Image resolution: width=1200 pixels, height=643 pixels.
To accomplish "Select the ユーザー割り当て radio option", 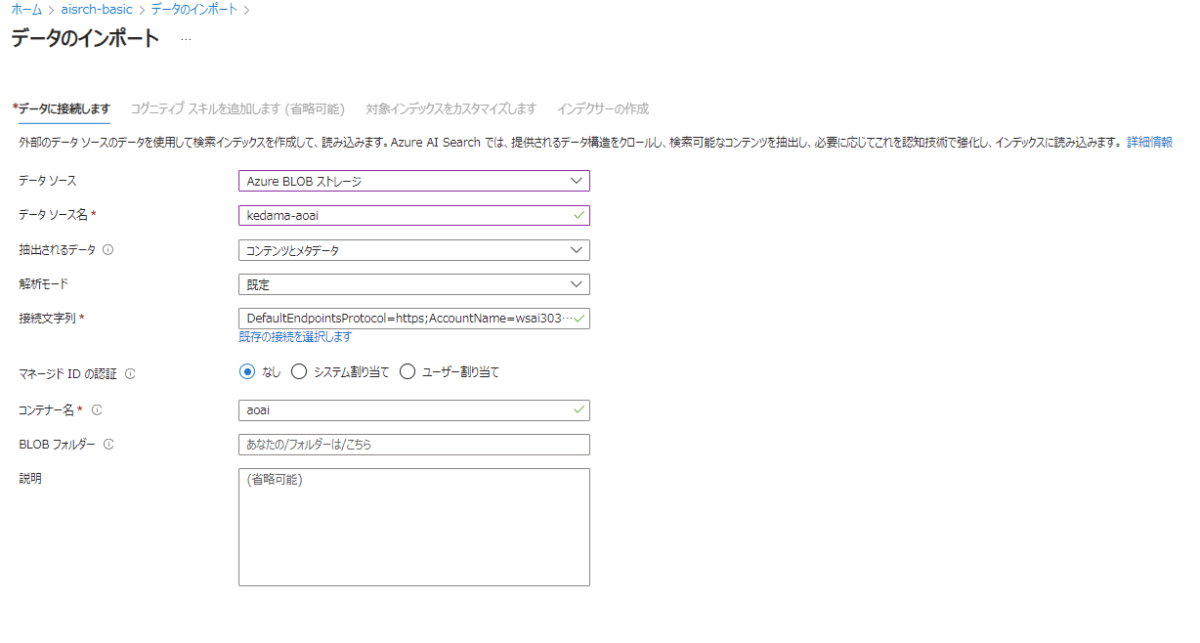I will (x=407, y=372).
